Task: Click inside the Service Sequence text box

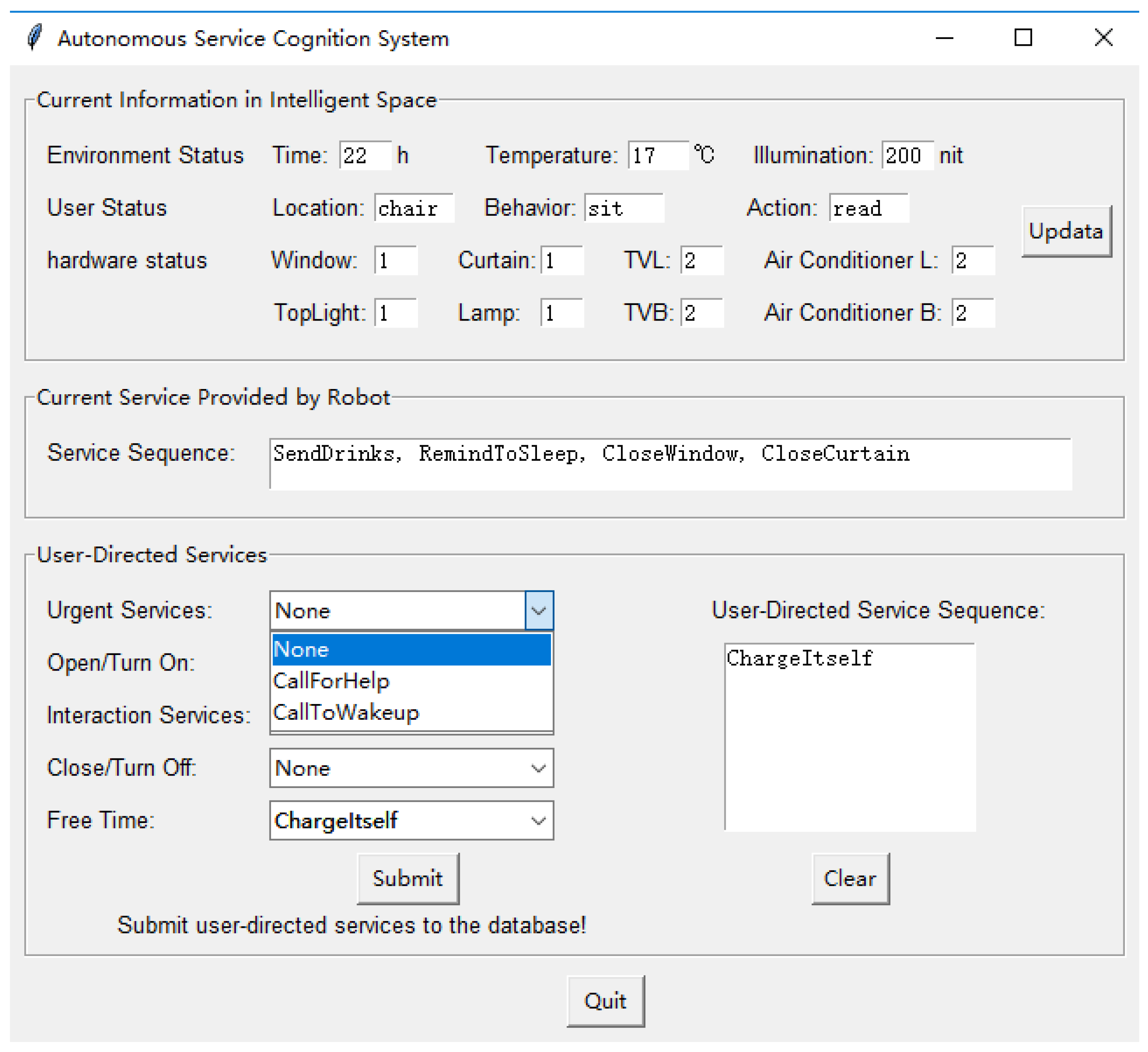Action: [670, 464]
